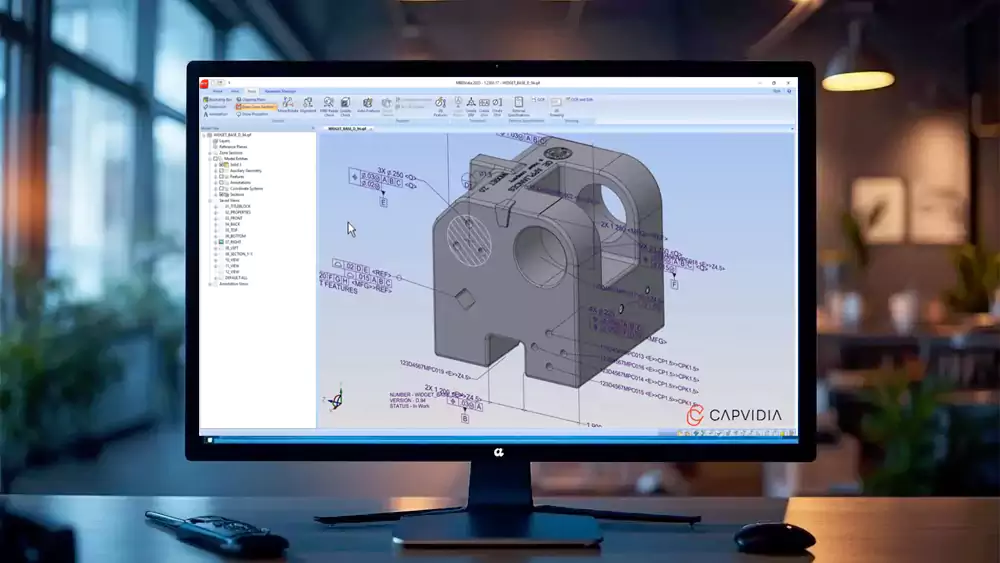Select the active Tools ribbon tab
Screen dimensions: 1000x563
pos(251,91)
